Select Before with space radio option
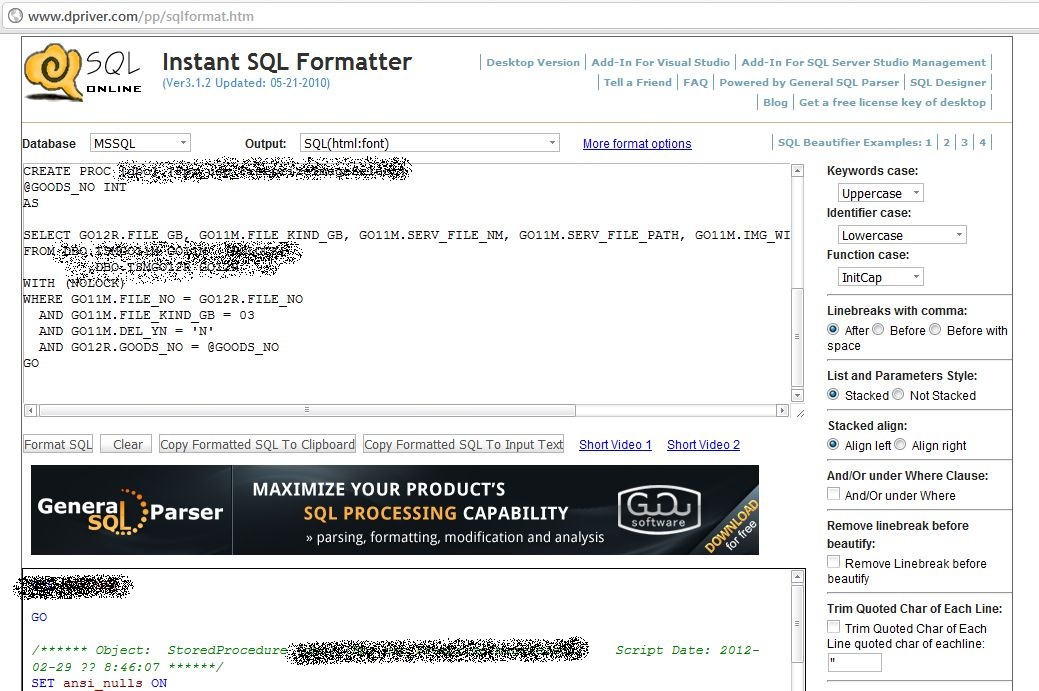 935,329
